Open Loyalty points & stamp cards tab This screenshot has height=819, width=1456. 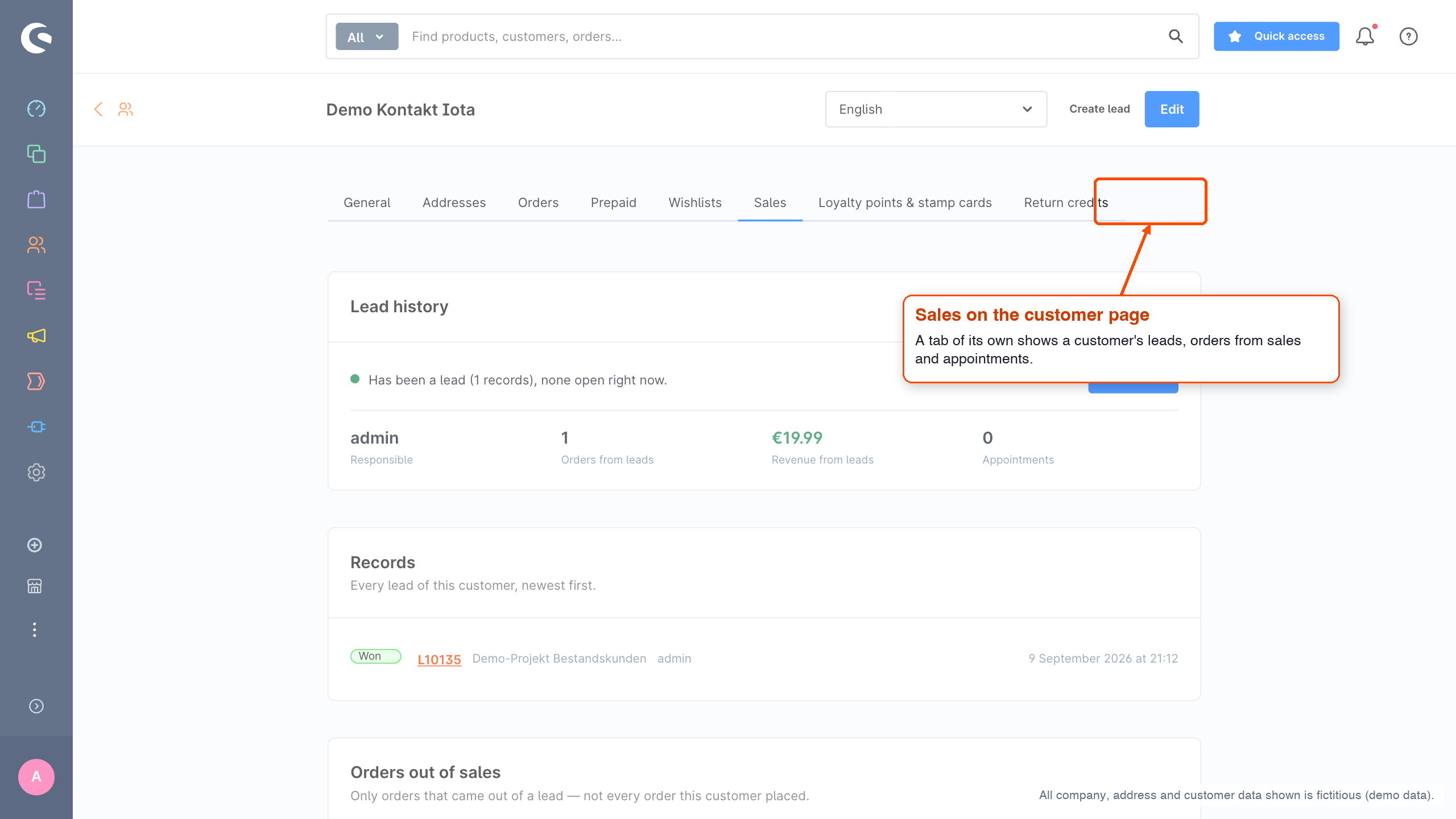pos(905,202)
